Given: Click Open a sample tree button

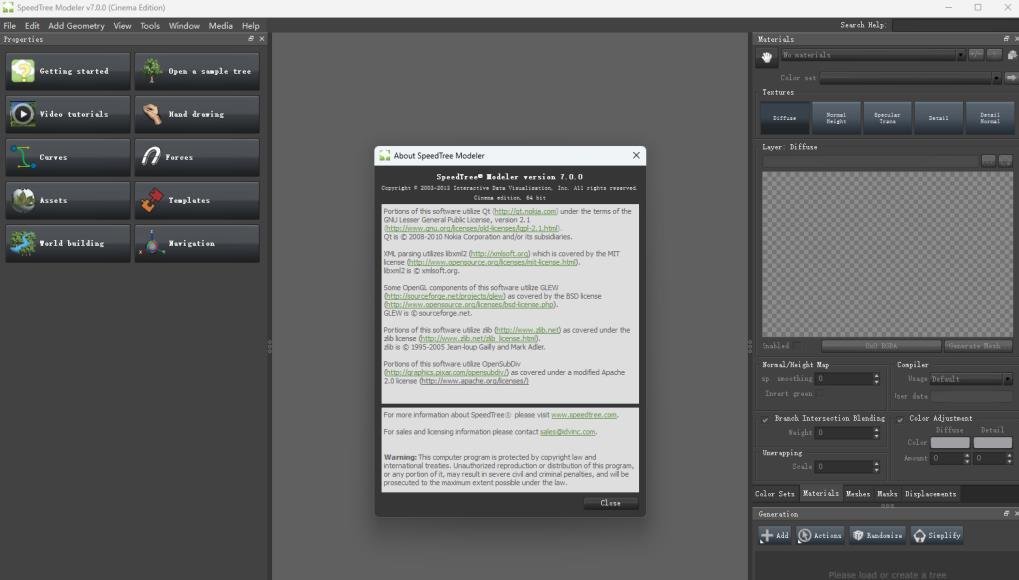Looking at the screenshot, I should (x=197, y=72).
